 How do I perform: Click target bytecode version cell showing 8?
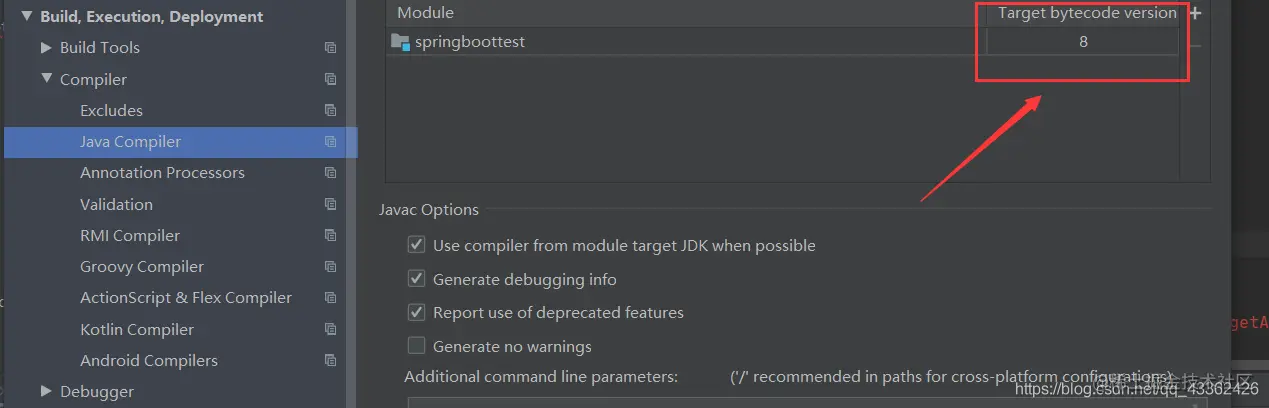tap(1083, 42)
